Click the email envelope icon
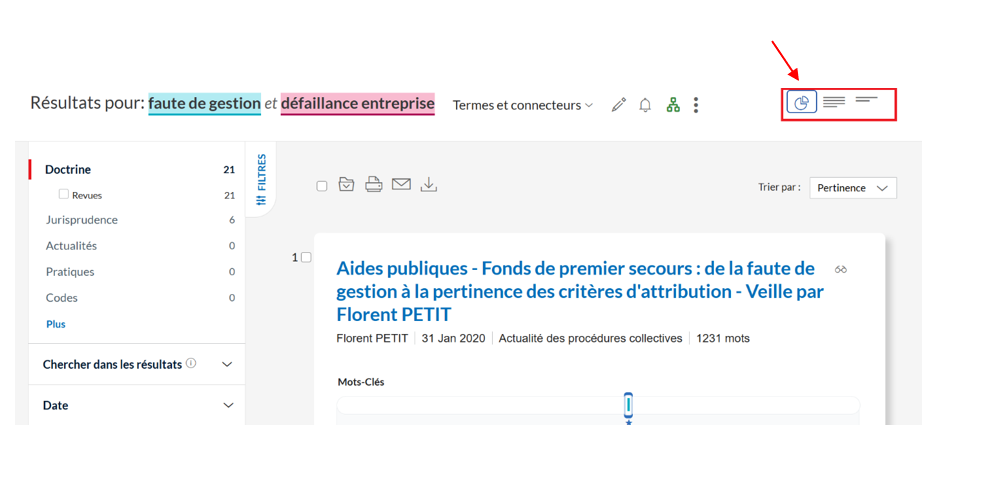 point(401,184)
